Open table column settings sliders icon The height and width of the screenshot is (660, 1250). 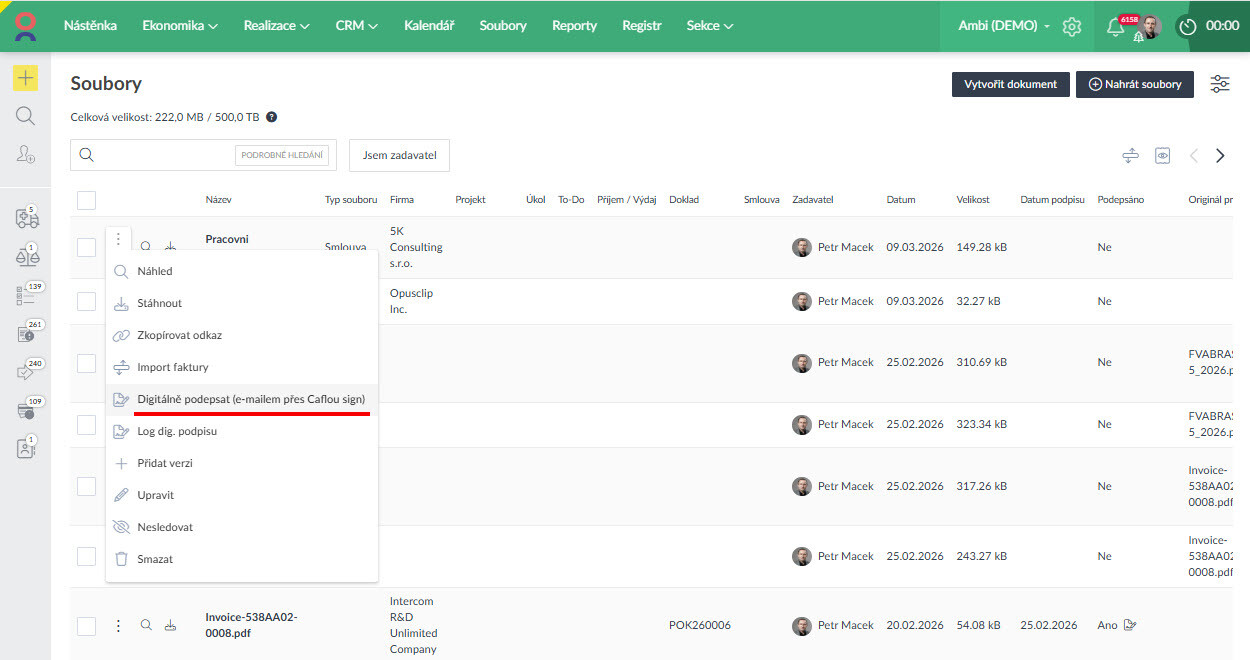[1220, 84]
